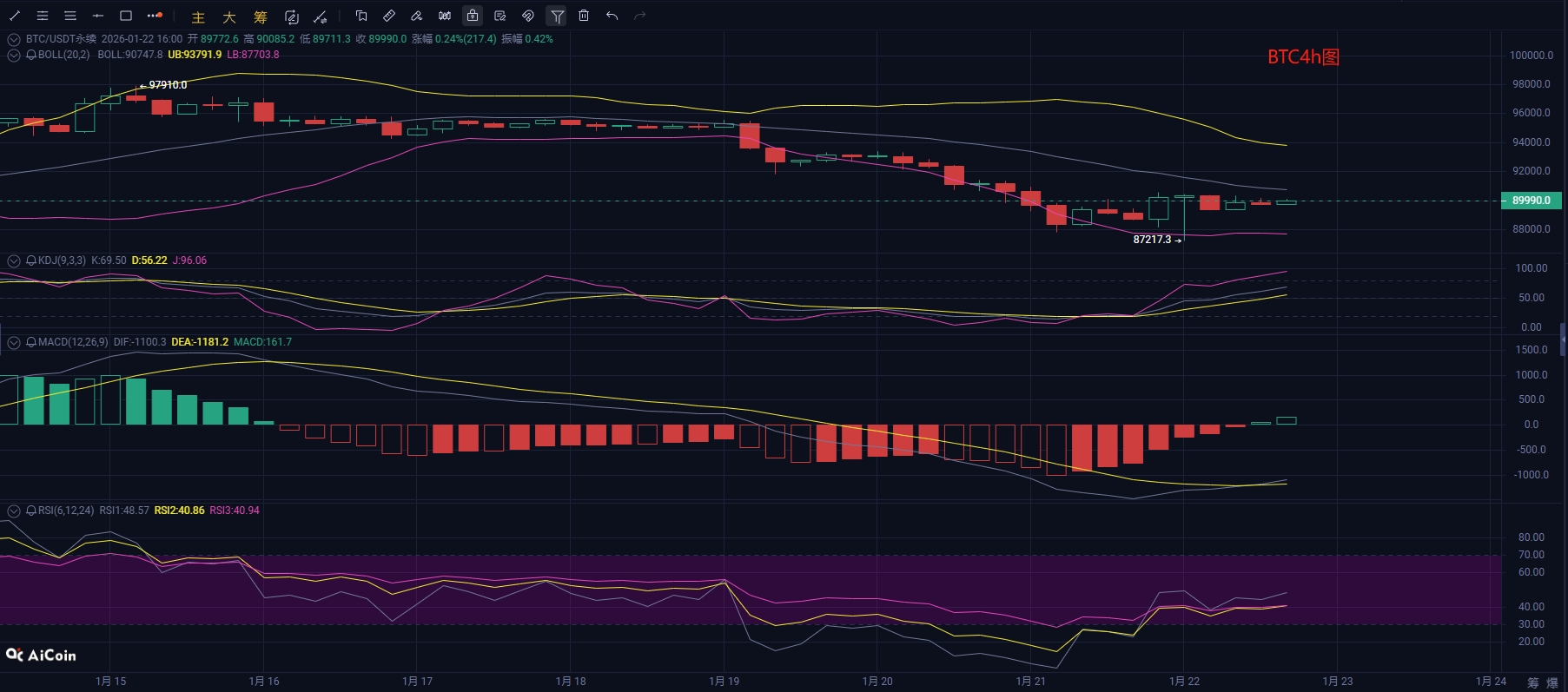Toggle the KDJ indicator alert bell
Image resolution: width=1568 pixels, height=692 pixels.
pos(31,260)
